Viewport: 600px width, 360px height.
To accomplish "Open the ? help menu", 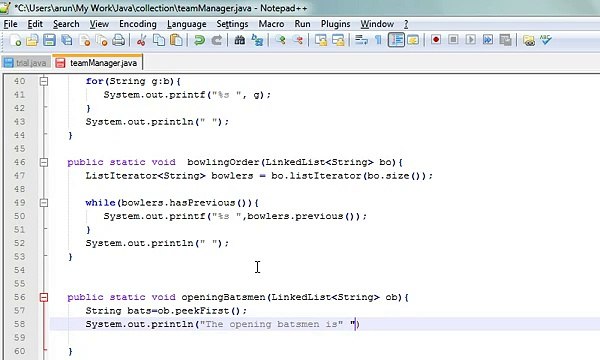I will coord(406,24).
